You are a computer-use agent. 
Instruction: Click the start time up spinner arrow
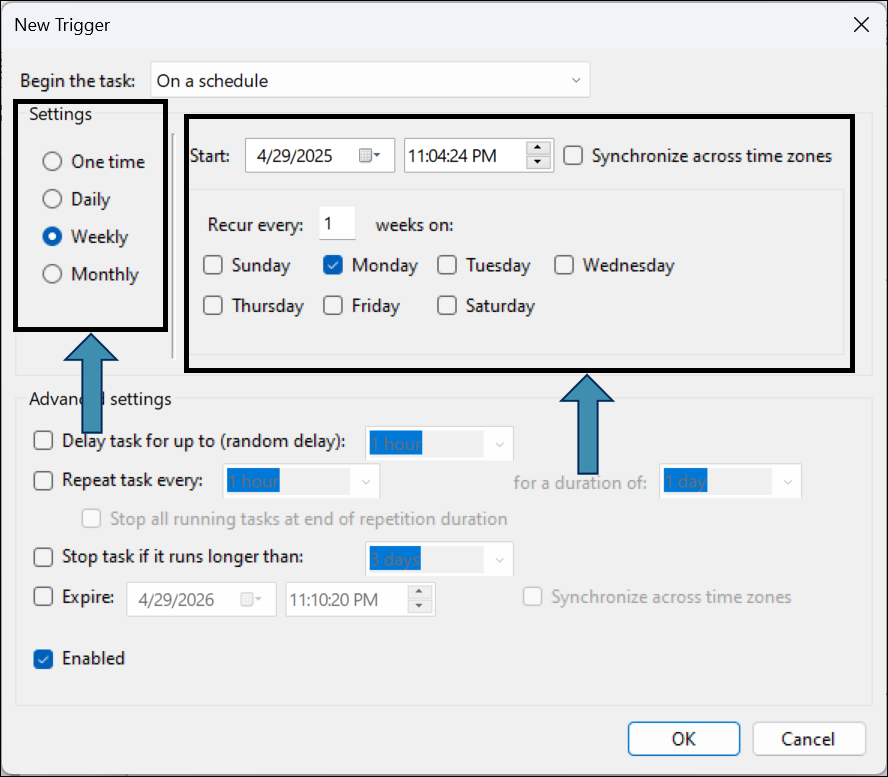click(x=539, y=149)
